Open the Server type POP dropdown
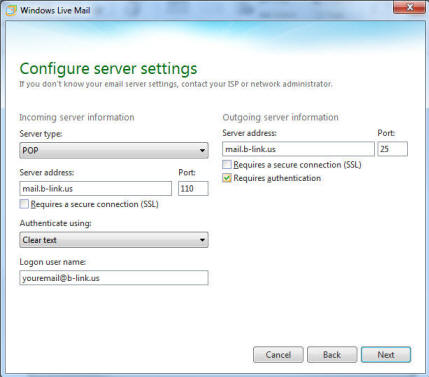 (114, 150)
